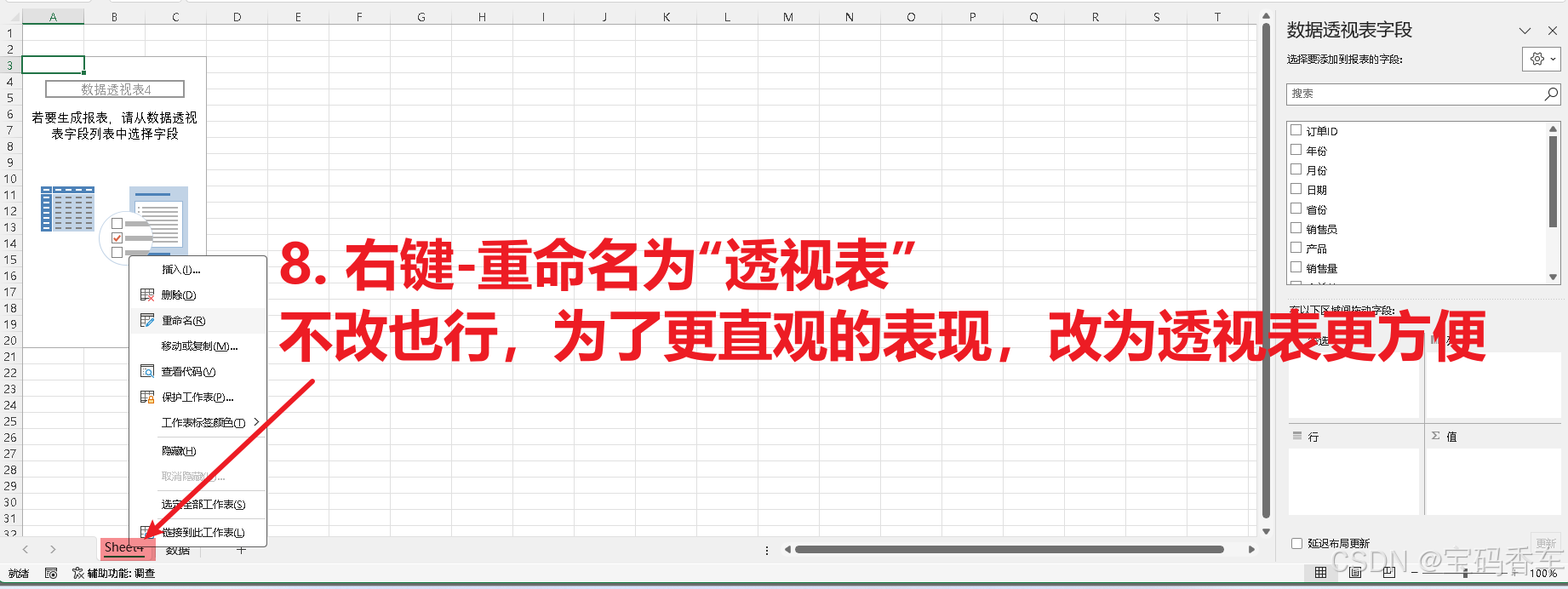Select column header K

(666, 17)
